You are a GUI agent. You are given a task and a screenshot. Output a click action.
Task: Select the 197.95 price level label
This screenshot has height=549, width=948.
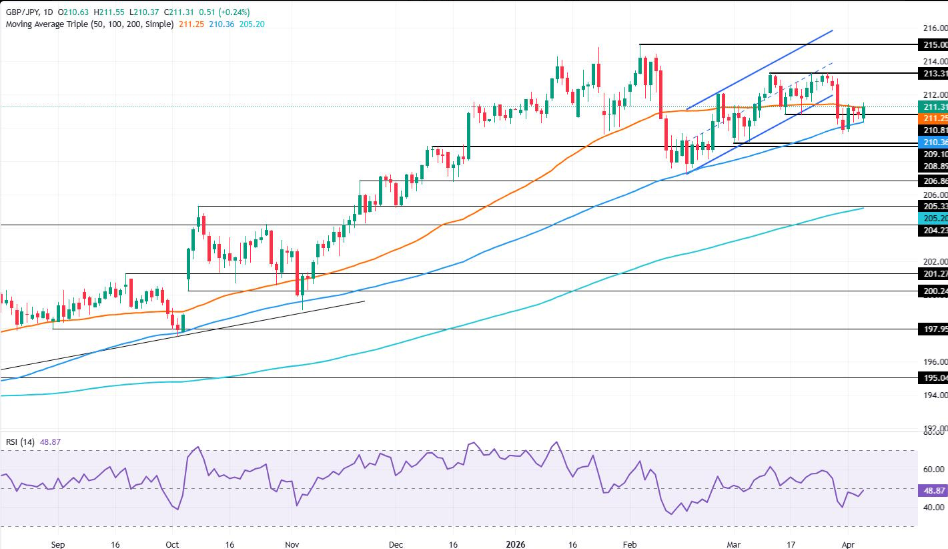tap(934, 329)
